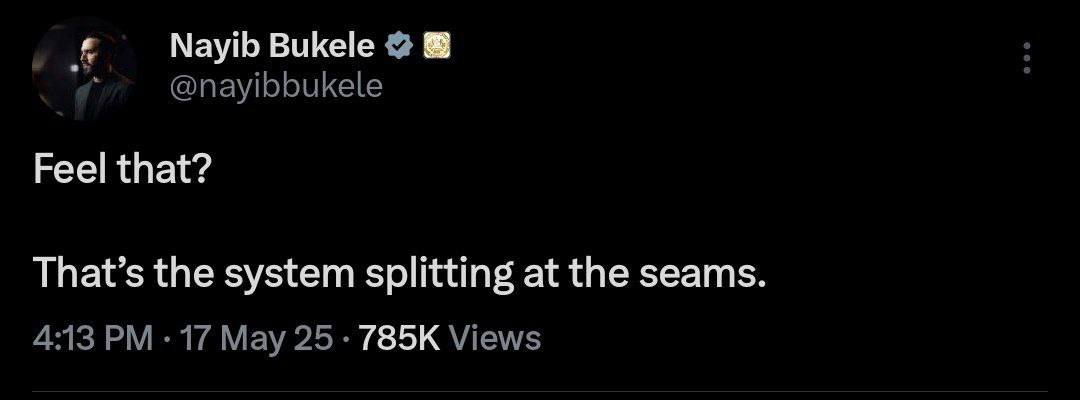Click the "Feel that?" line of text
The width and height of the screenshot is (1080, 400).
[120, 171]
